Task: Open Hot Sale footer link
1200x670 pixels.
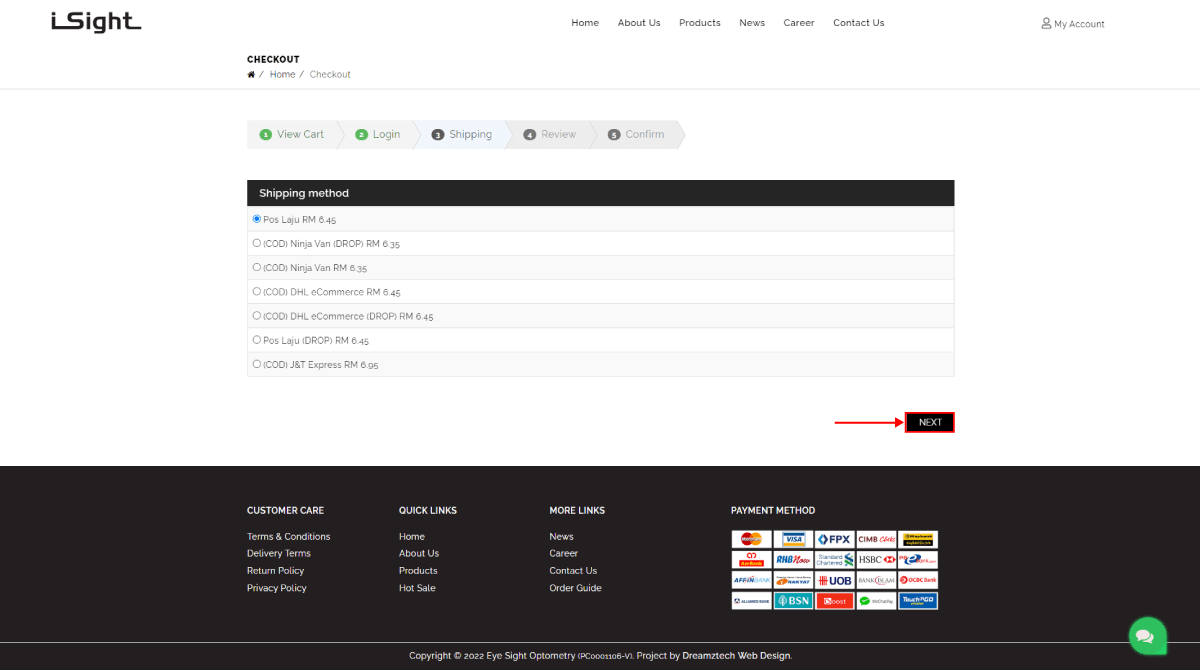Action: [x=417, y=588]
